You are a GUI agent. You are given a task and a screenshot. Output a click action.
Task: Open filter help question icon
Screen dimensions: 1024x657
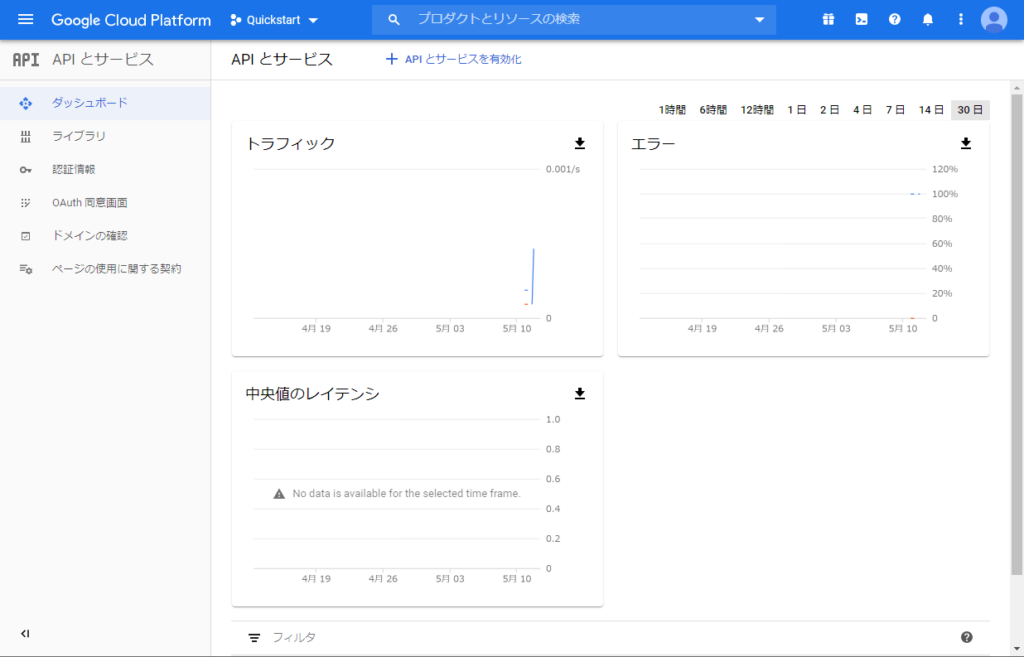967,637
